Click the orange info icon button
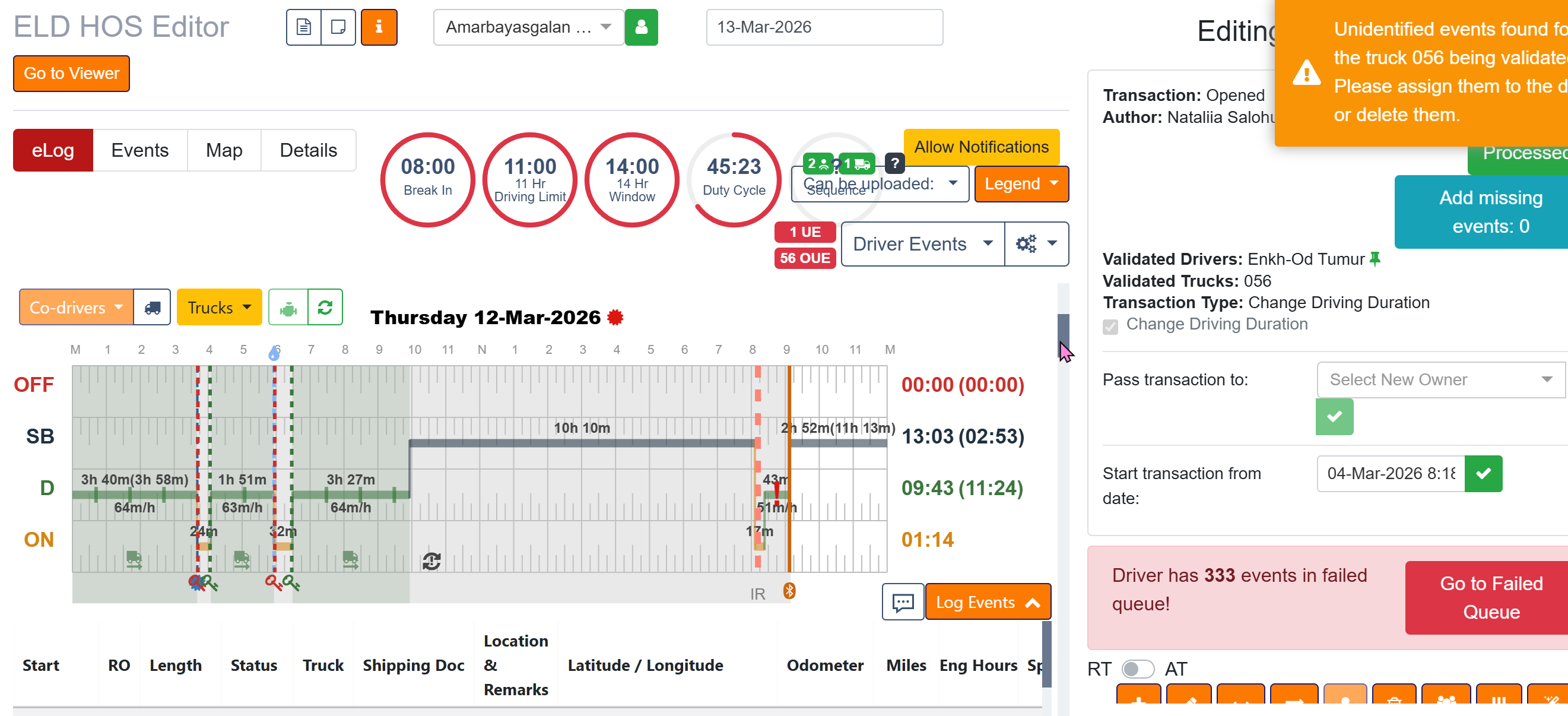The width and height of the screenshot is (1568, 716). [x=379, y=27]
